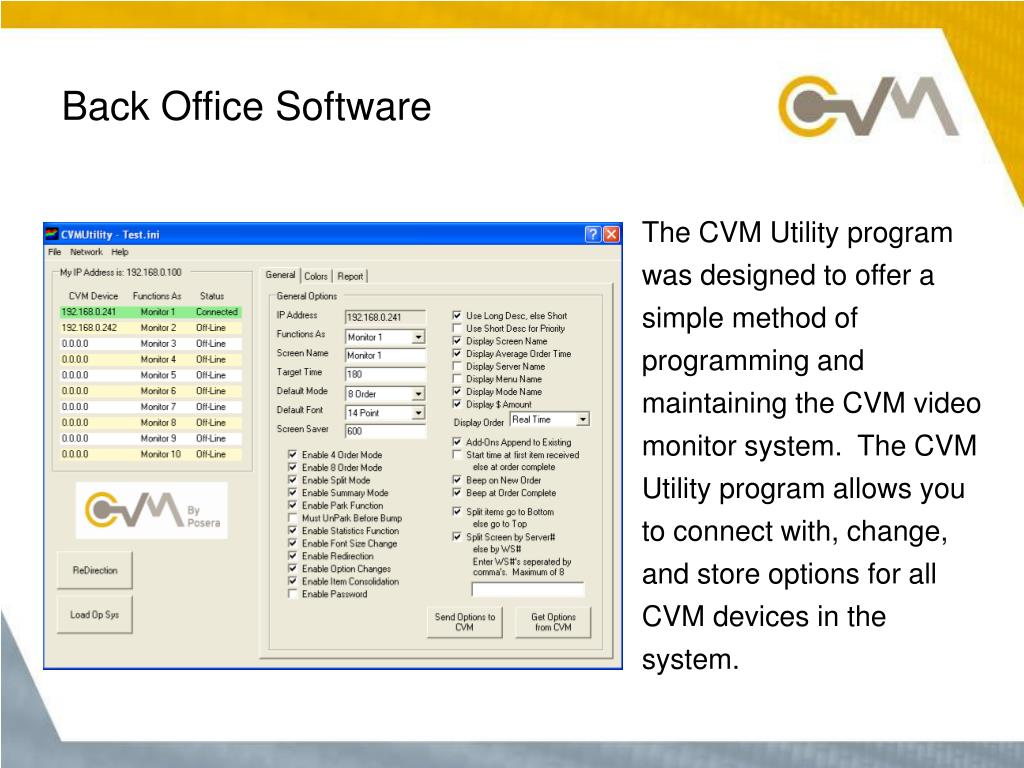1024x768 pixels.
Task: Select the Monitor 5 device row
Action: pos(151,376)
